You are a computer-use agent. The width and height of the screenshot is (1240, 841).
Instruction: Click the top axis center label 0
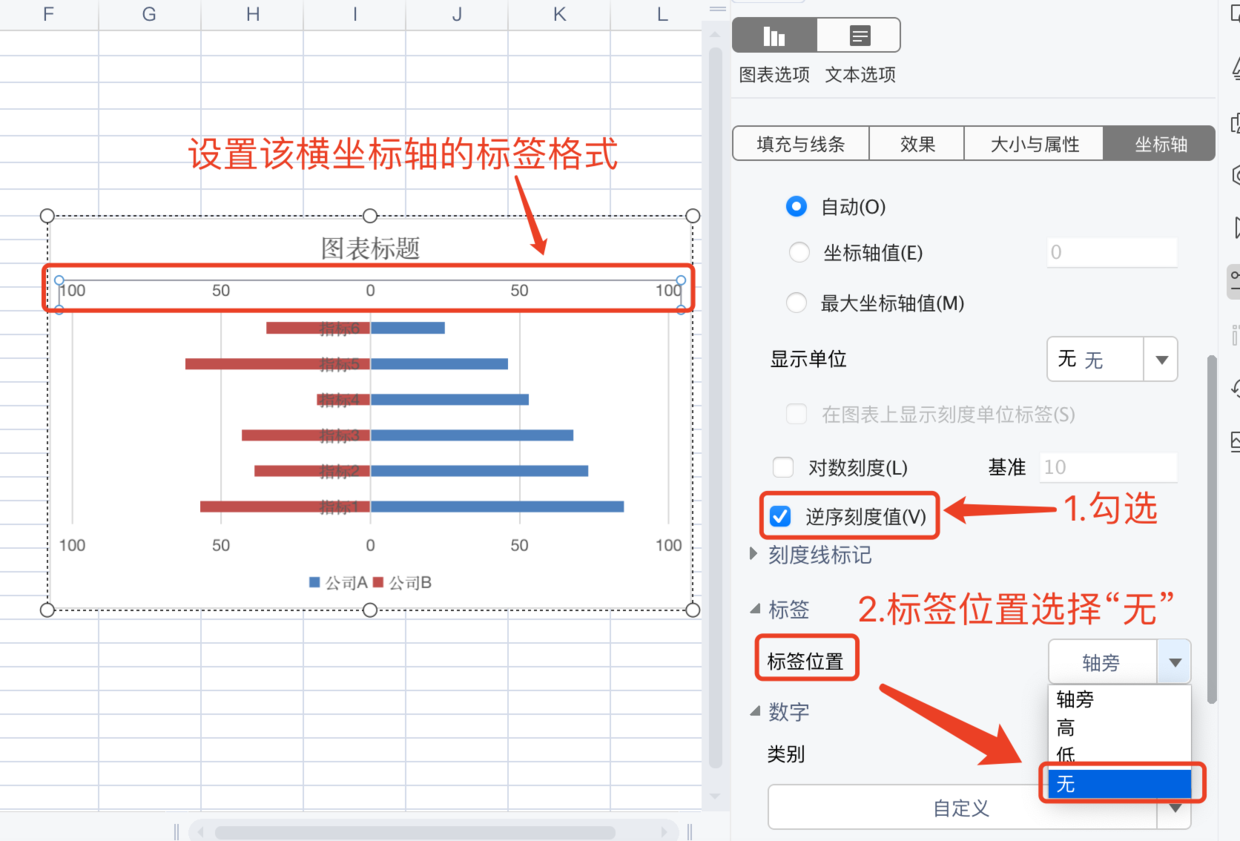tap(370, 291)
